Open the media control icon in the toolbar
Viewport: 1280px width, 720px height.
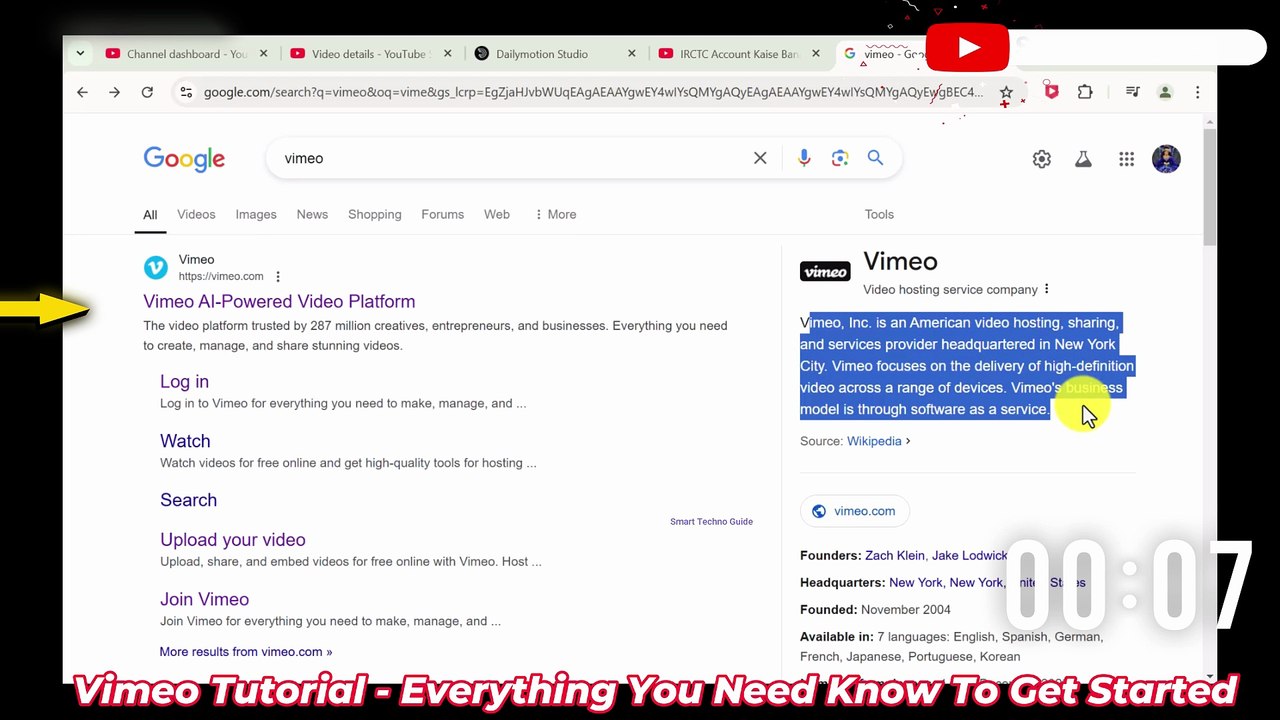(x=1132, y=92)
